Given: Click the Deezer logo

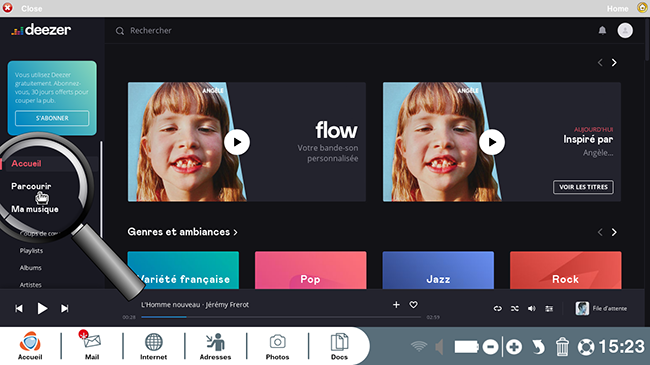Looking at the screenshot, I should tap(41, 30).
